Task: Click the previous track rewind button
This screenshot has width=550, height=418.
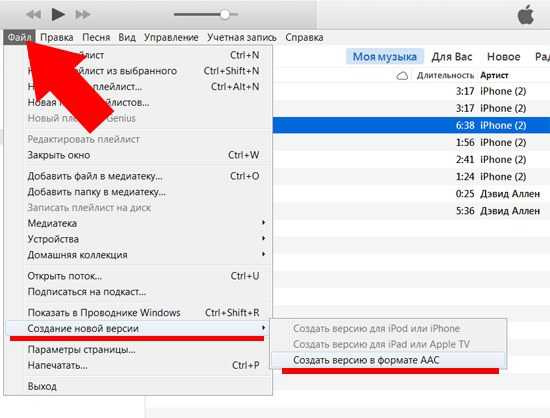Action: pos(33,14)
